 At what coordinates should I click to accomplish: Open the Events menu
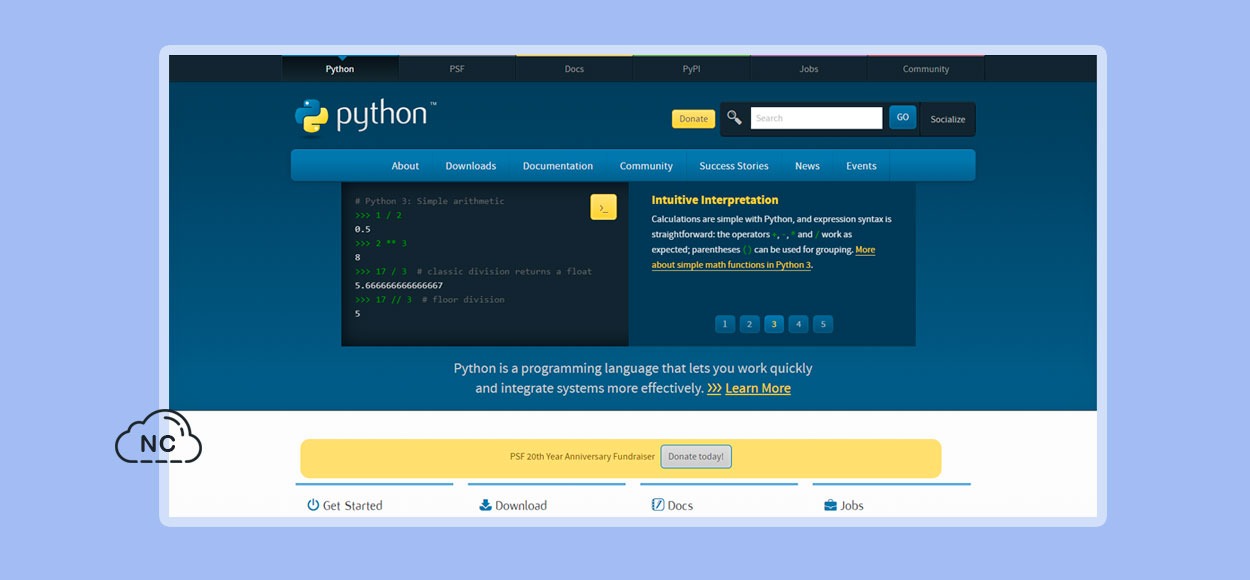(x=861, y=166)
